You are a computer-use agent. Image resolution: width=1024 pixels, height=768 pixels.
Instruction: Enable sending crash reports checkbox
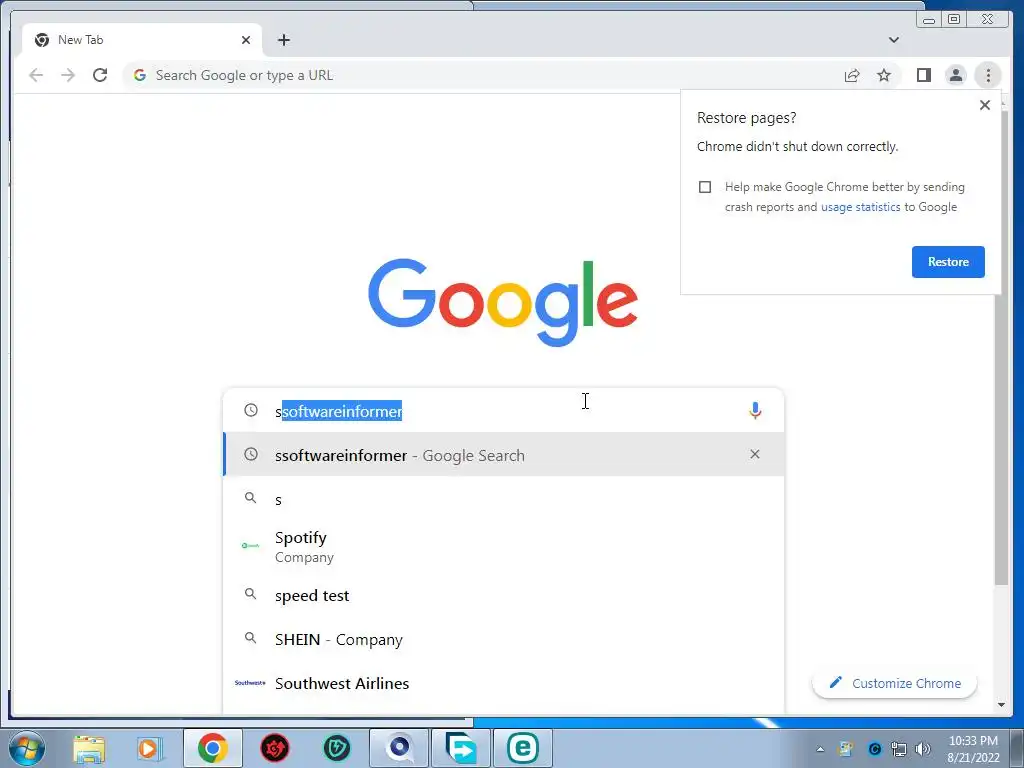705,187
